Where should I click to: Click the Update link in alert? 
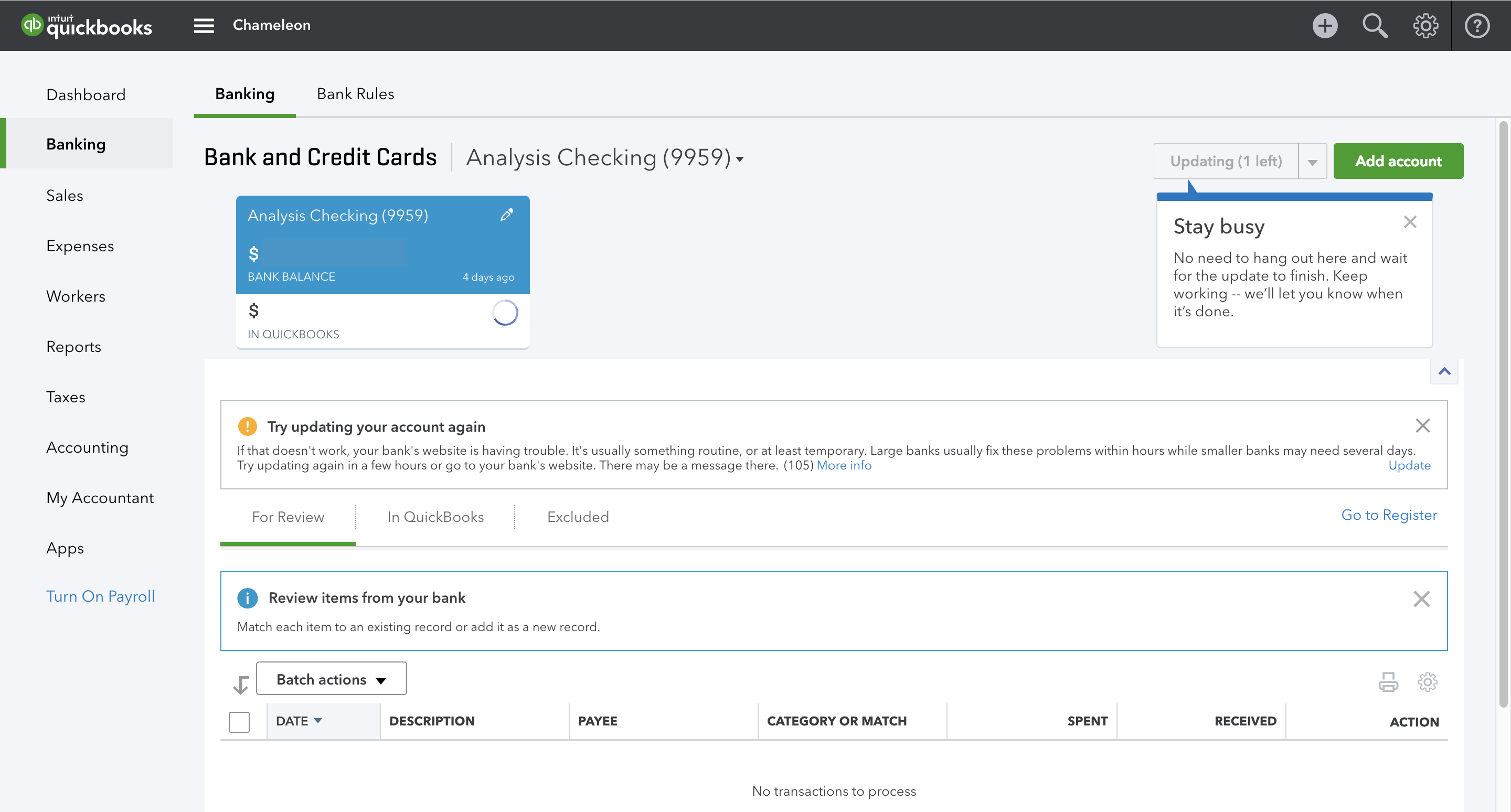pos(1410,465)
